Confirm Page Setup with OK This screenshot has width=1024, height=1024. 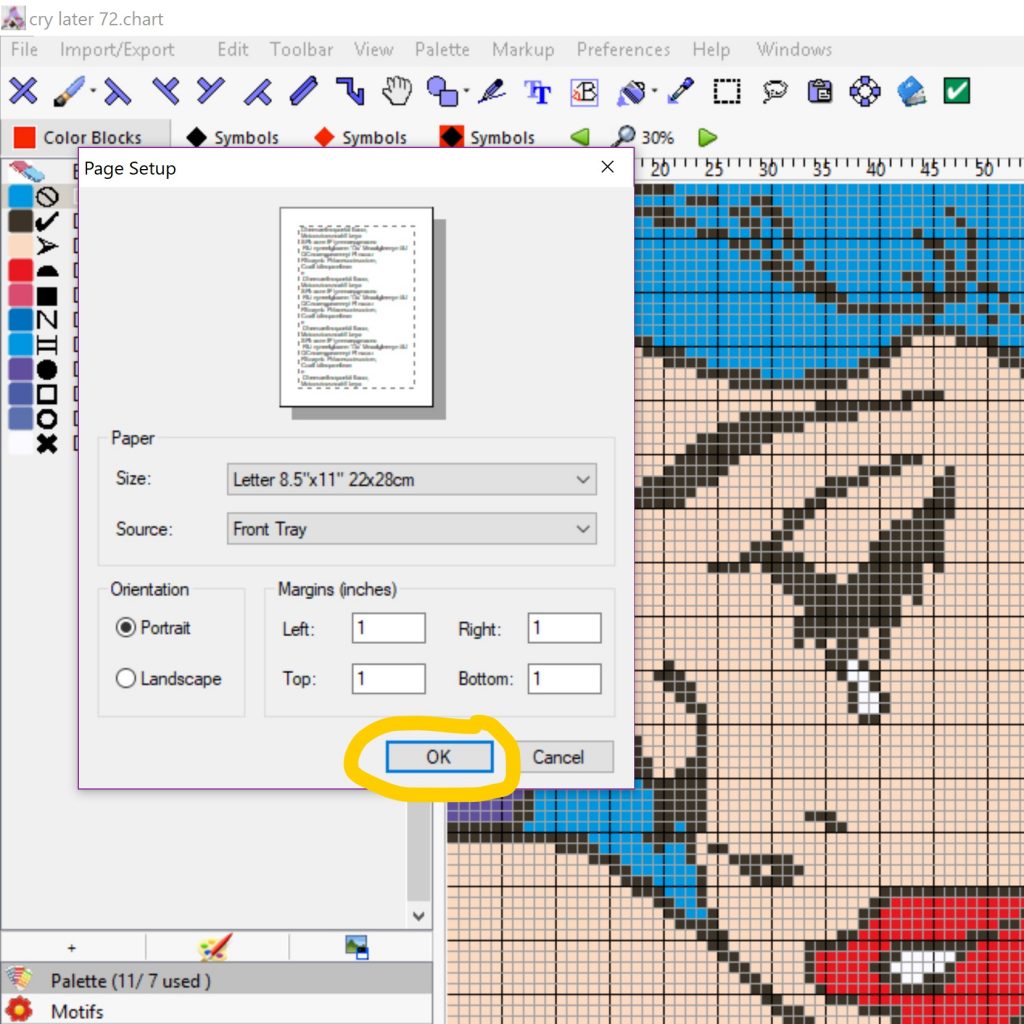[439, 757]
